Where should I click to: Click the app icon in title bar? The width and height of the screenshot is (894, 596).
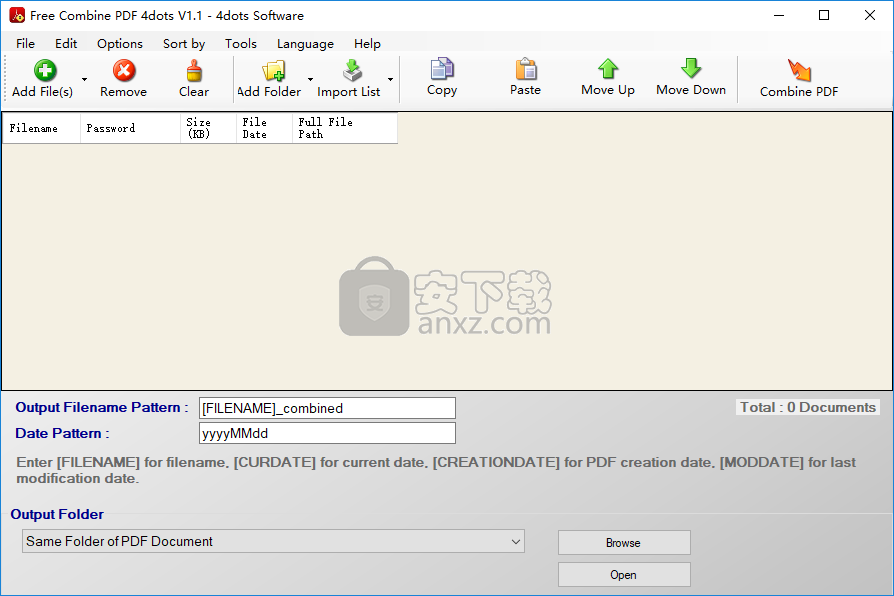[x=17, y=15]
